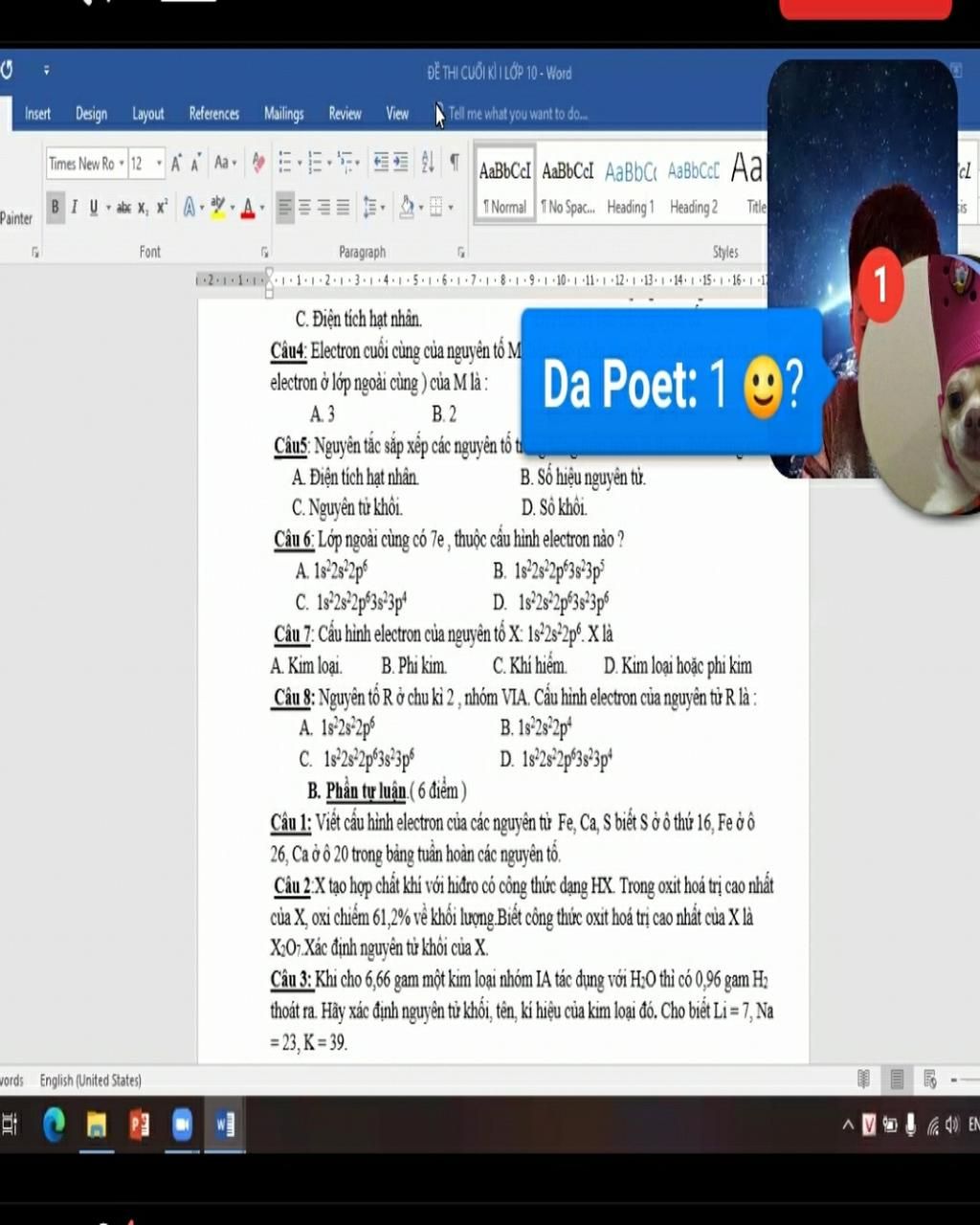
Task: Open the Design ribbon tab
Action: click(92, 114)
